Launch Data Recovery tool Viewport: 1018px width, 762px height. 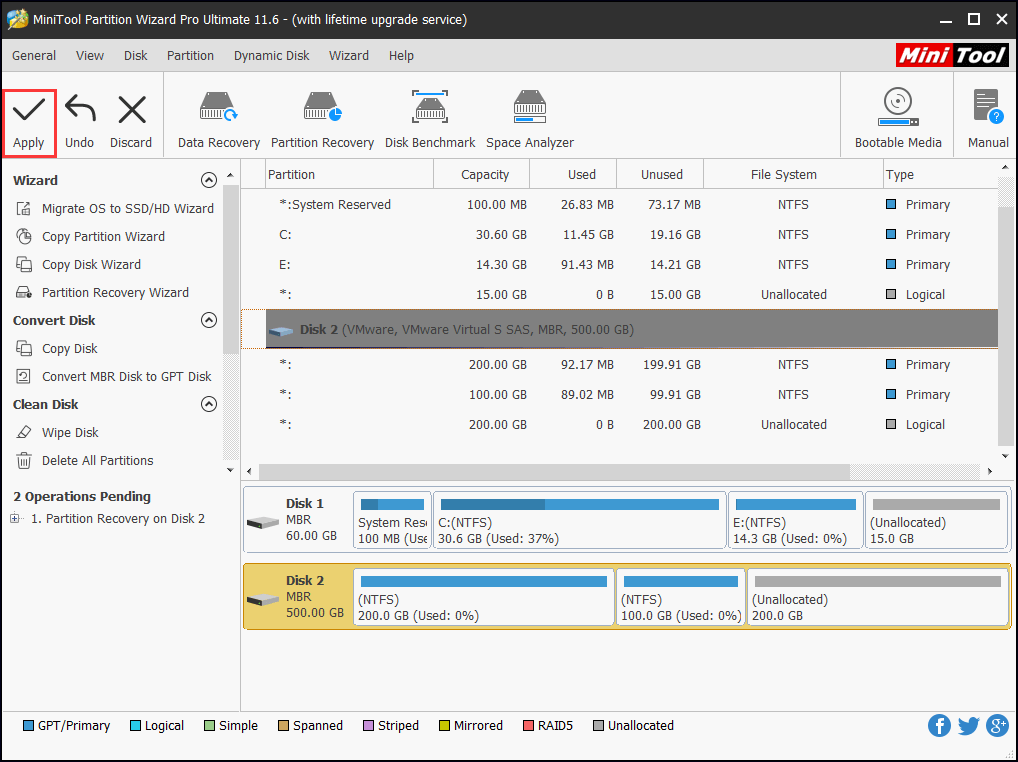point(219,120)
